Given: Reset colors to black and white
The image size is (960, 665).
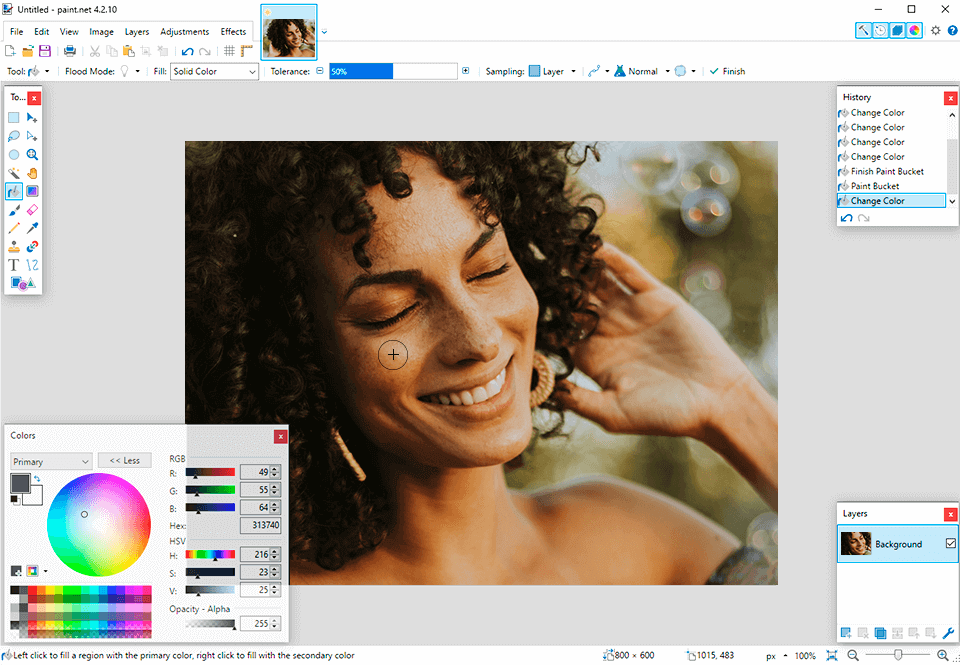Looking at the screenshot, I should point(15,500).
